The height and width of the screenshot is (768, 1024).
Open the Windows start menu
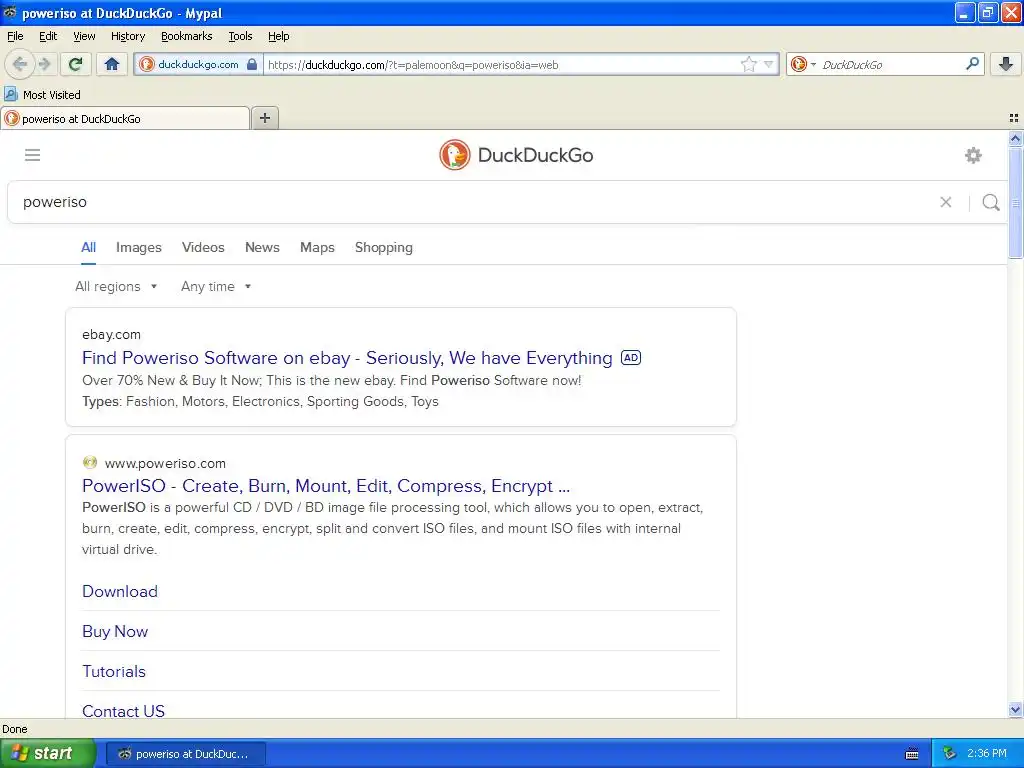[48, 753]
